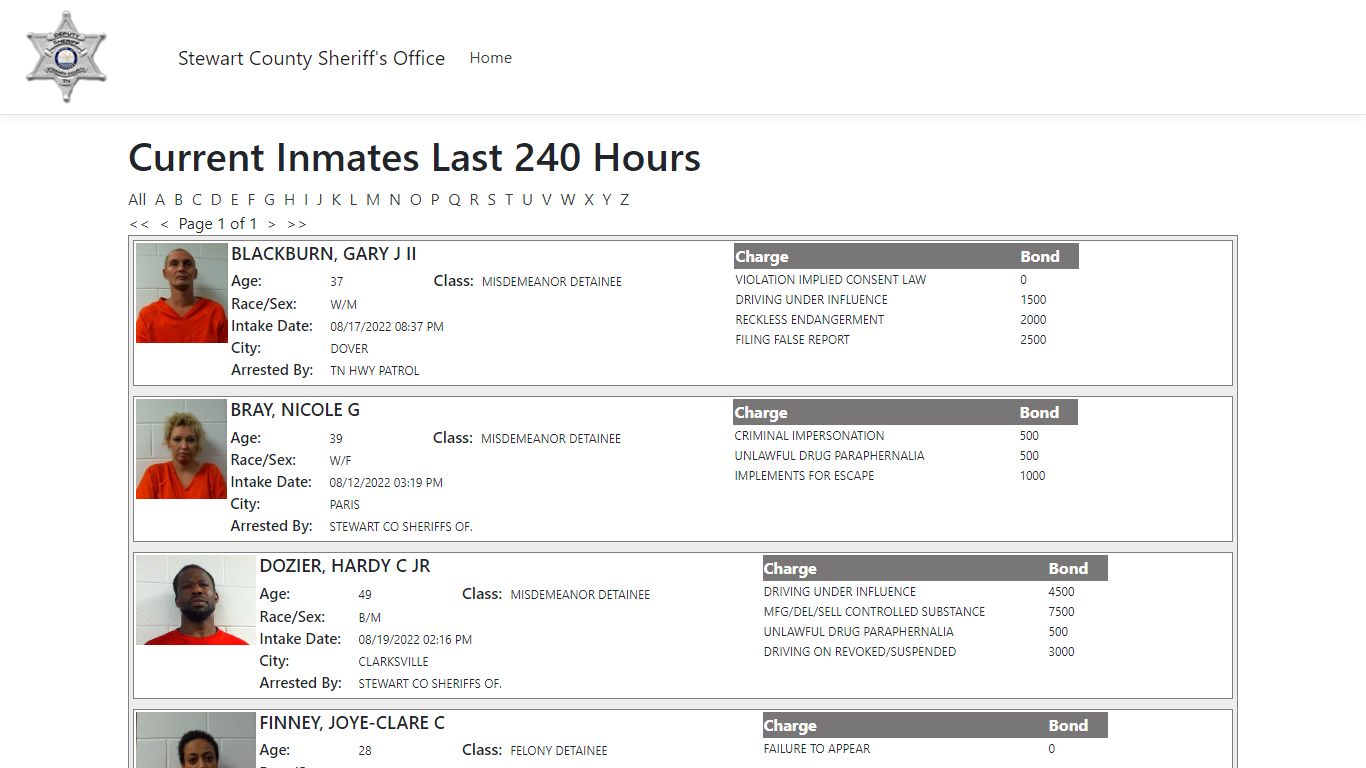Viewport: 1366px width, 768px height.
Task: Click the FAILURE TO APPEAR charge
Action: 817,749
